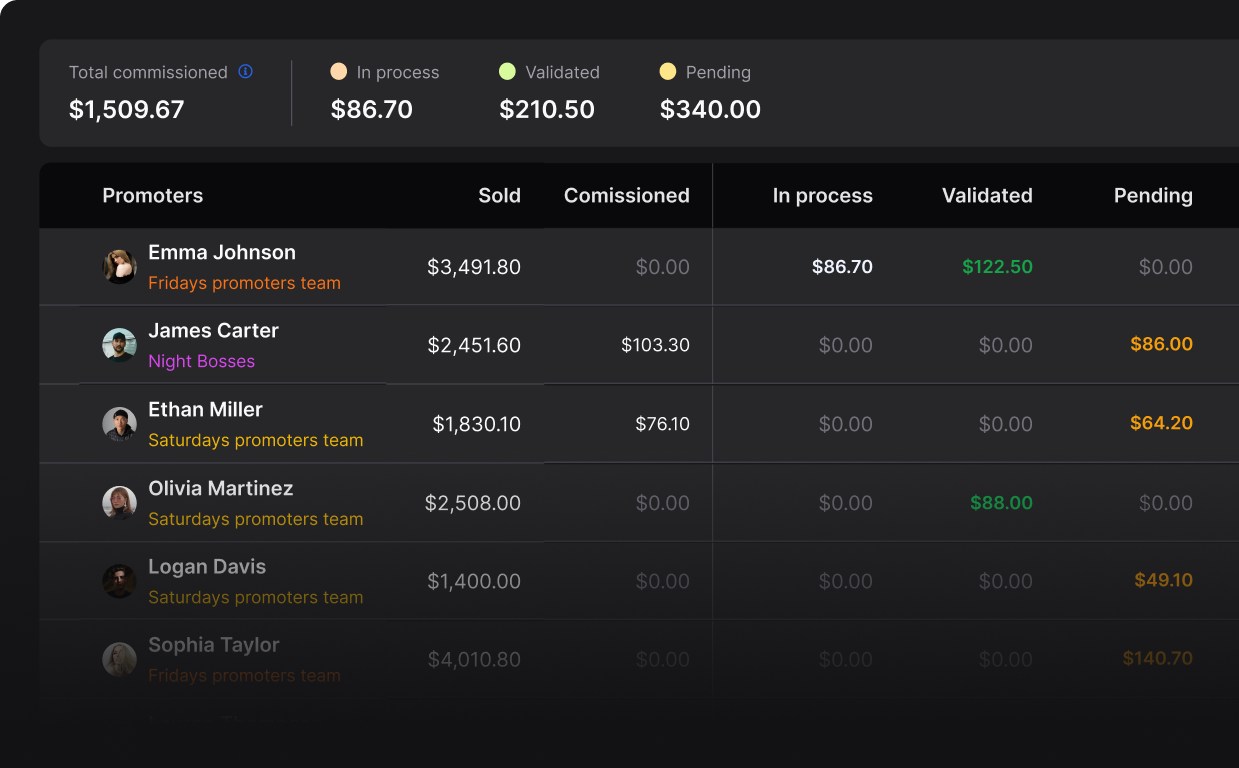Click the info icon beside Total commissioned

(243, 71)
